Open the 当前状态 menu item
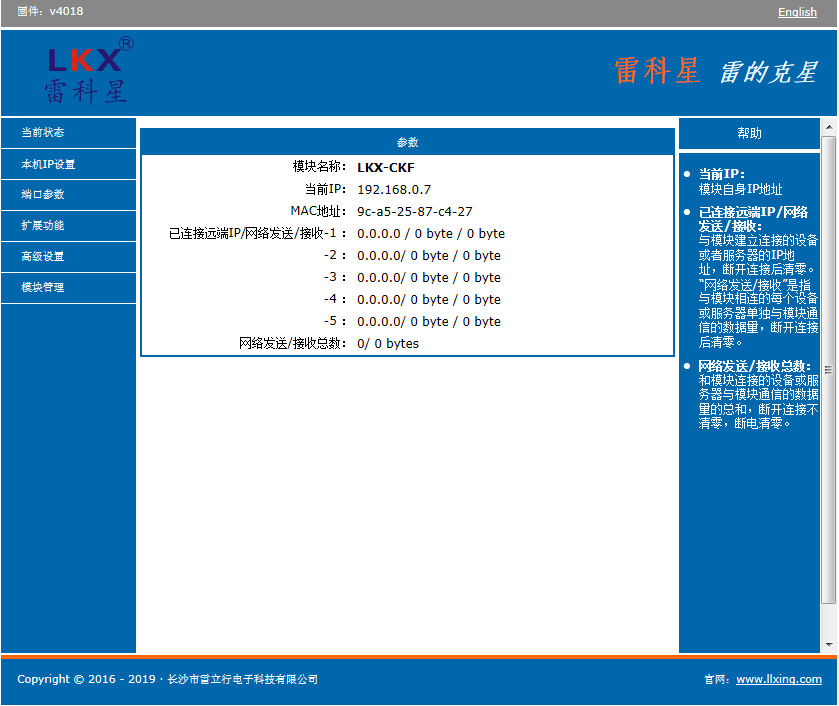Screen dimensions: 839x706 [68, 133]
